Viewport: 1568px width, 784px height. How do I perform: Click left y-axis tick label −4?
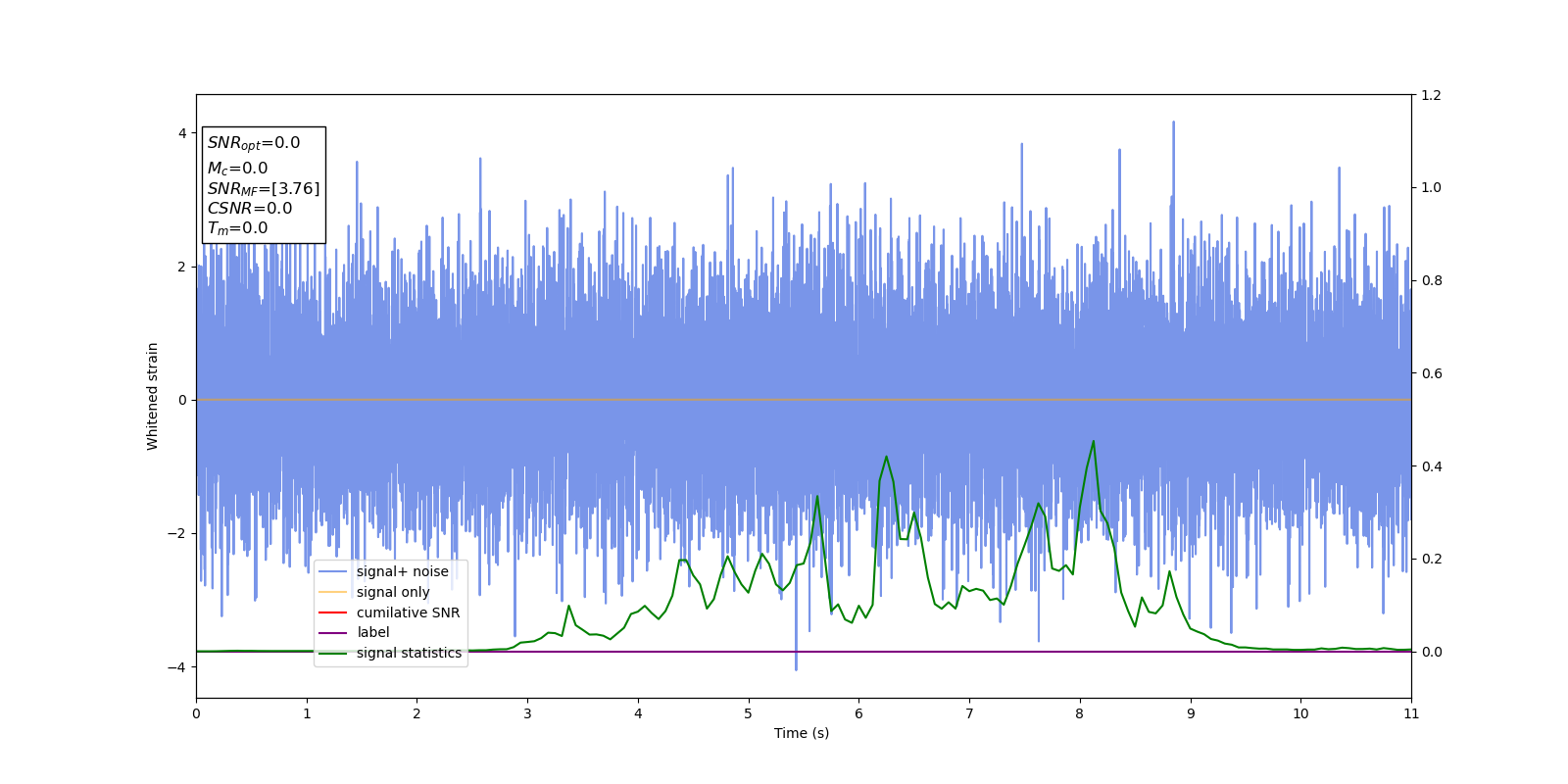click(176, 666)
